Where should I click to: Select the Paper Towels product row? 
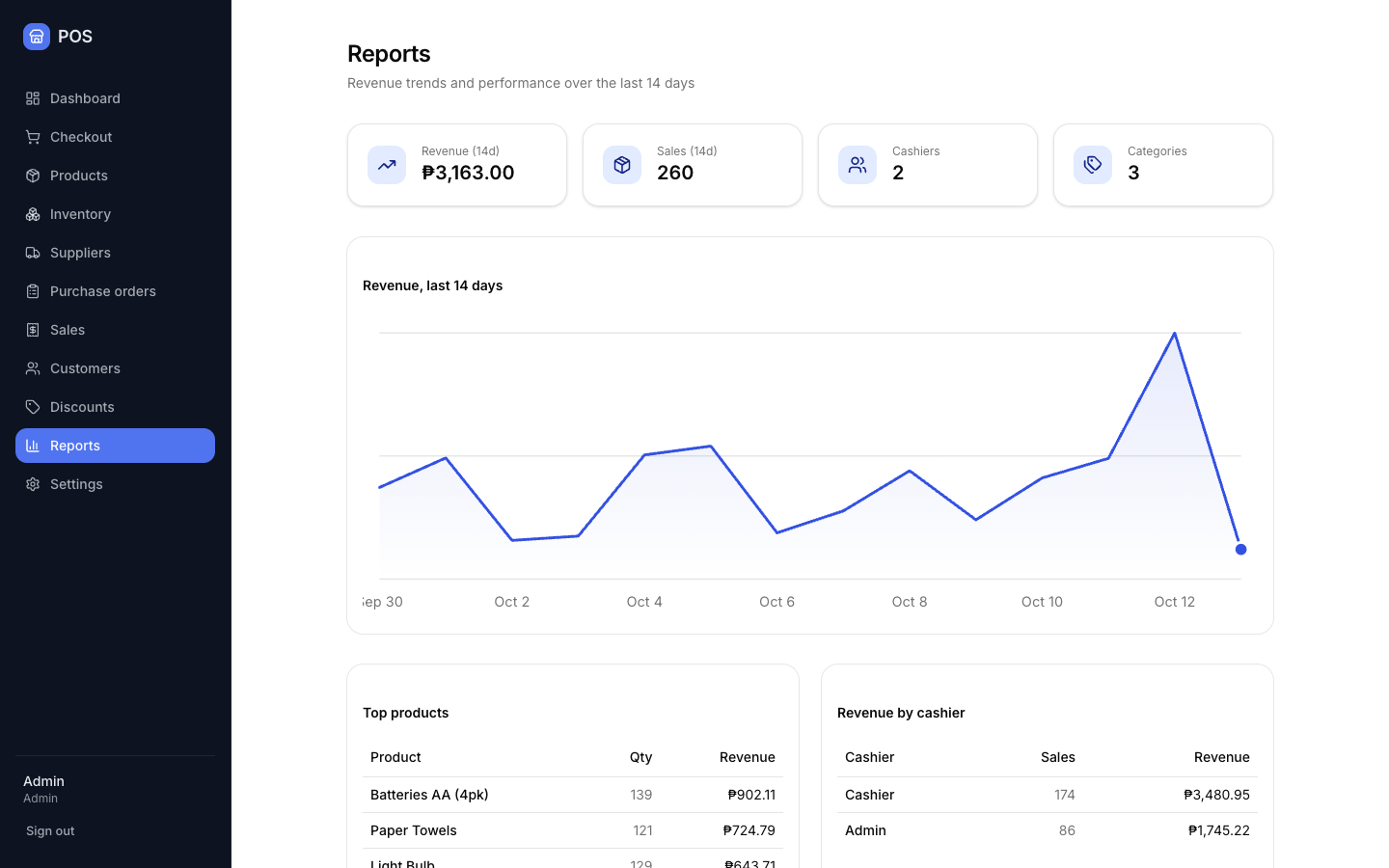573,830
